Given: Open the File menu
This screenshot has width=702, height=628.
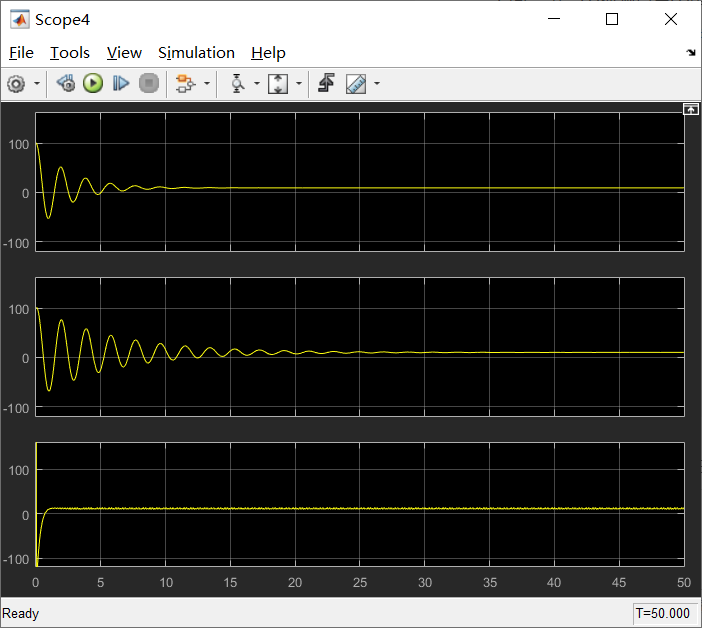Looking at the screenshot, I should click(x=21, y=53).
